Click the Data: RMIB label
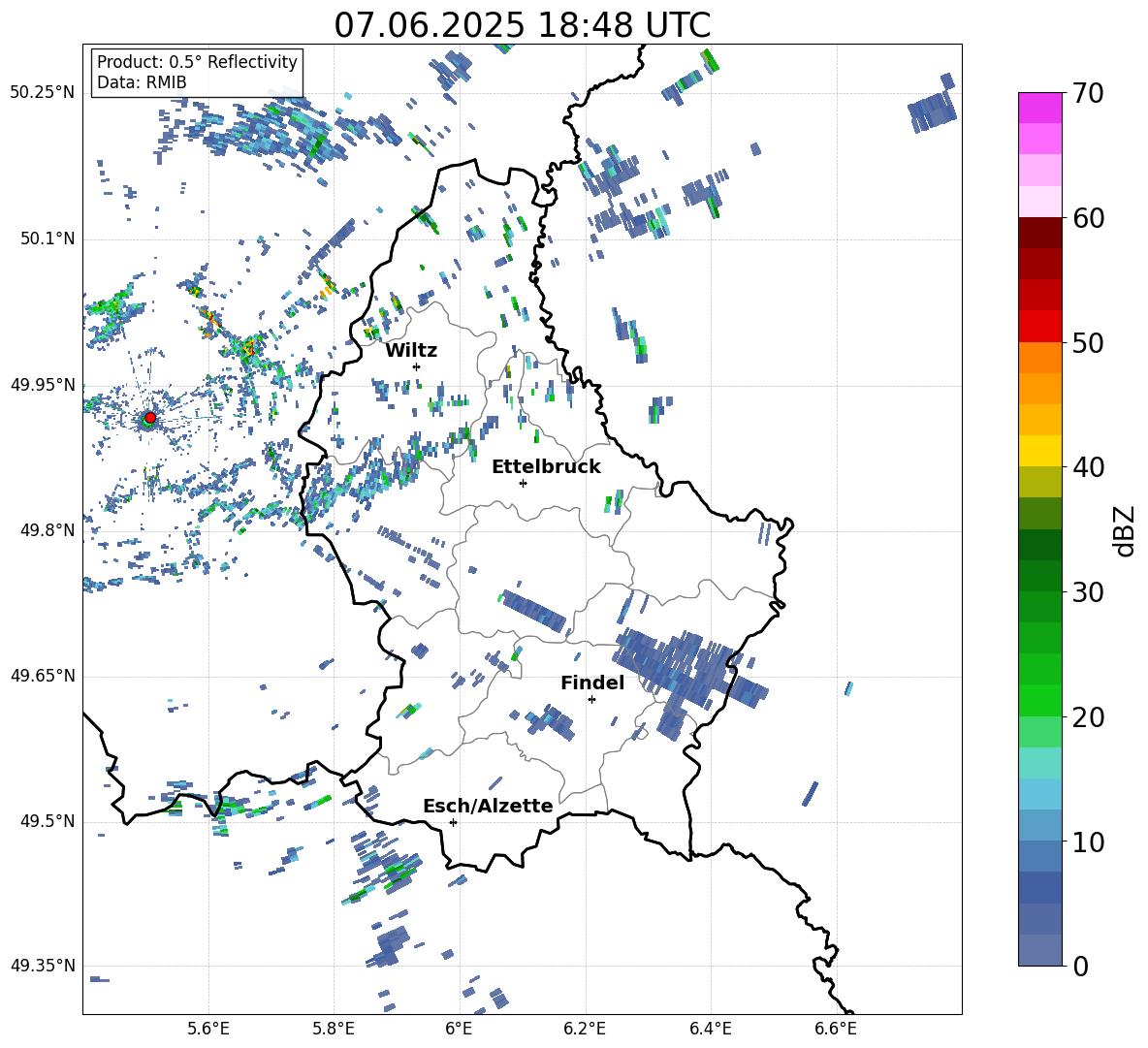 coord(142,82)
